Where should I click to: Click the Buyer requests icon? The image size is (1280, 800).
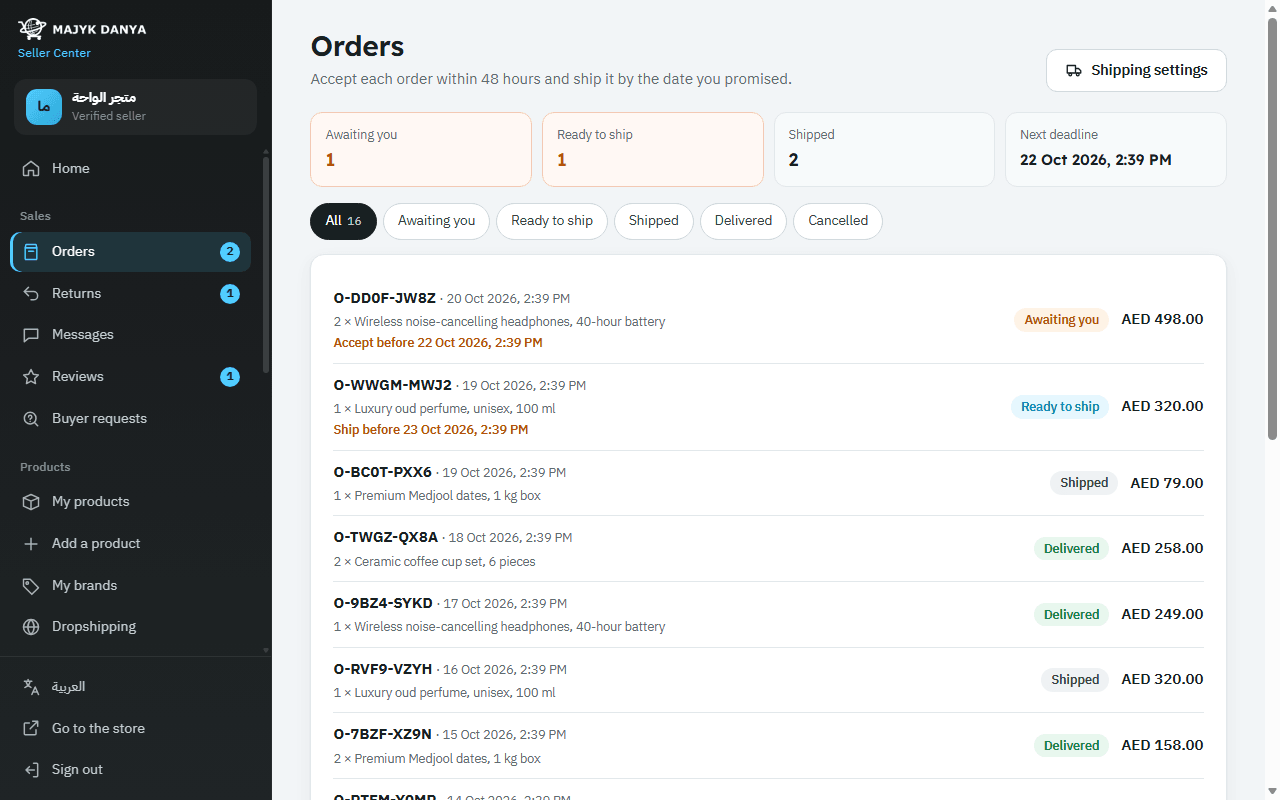32,419
